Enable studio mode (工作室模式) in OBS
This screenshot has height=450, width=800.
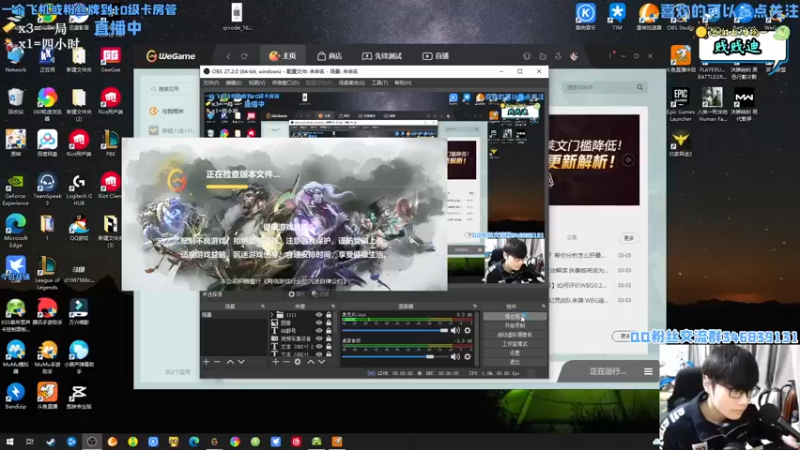(x=514, y=344)
